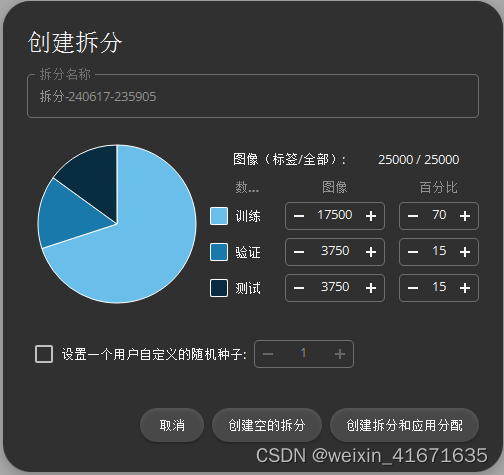Increase the 测试 percentage with plus
The image size is (504, 475).
point(465,288)
